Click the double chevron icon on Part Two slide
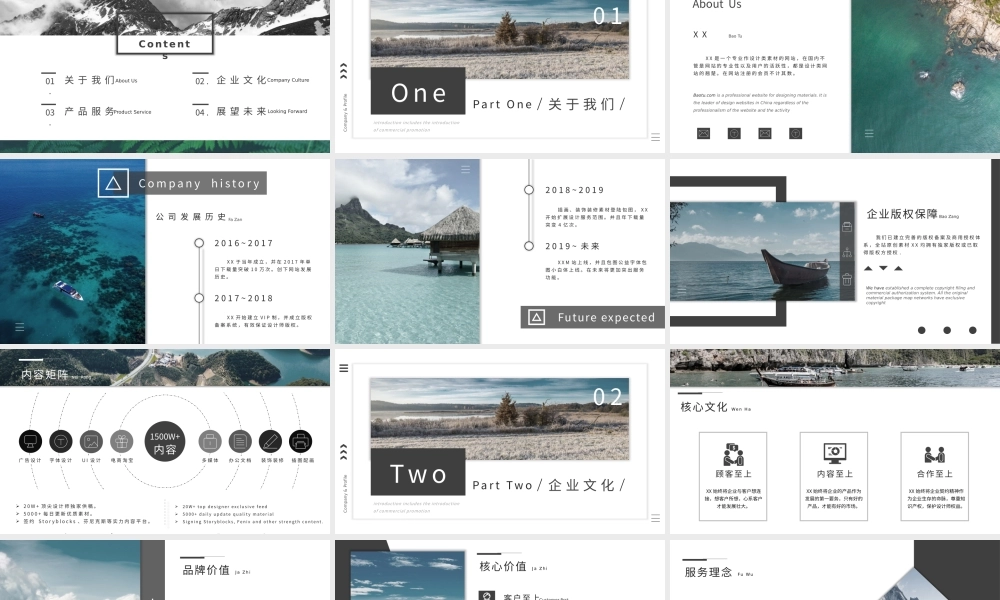The height and width of the screenshot is (600, 1000). (x=344, y=451)
